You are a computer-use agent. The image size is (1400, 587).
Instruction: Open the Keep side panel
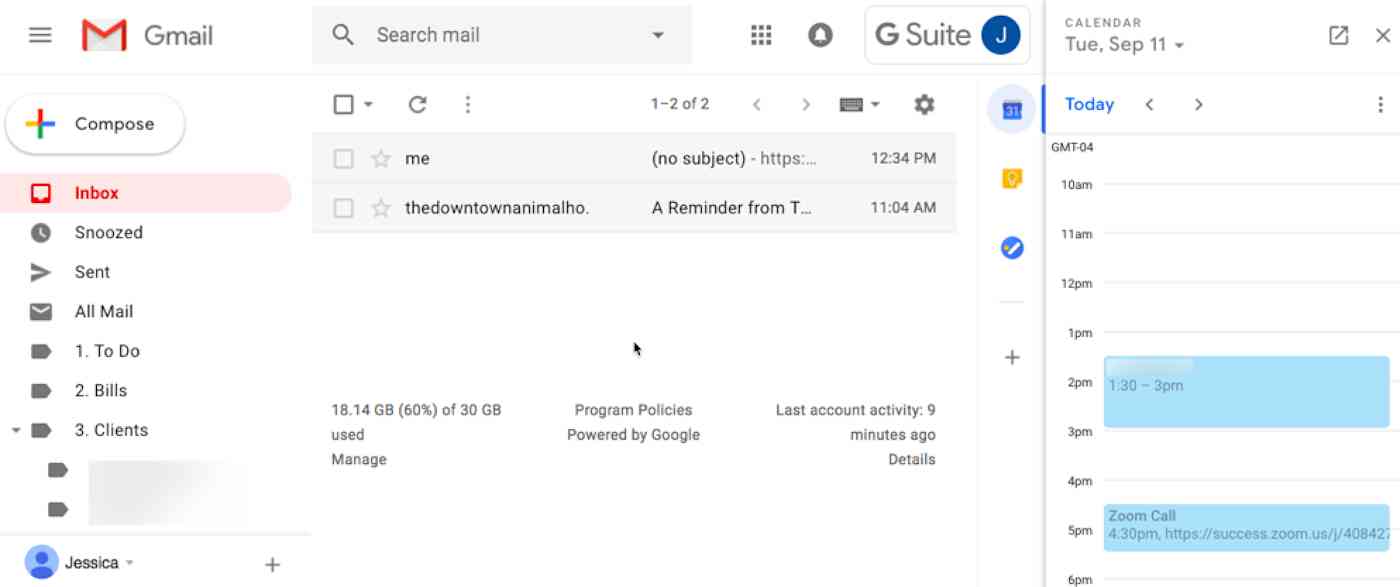[1010, 178]
